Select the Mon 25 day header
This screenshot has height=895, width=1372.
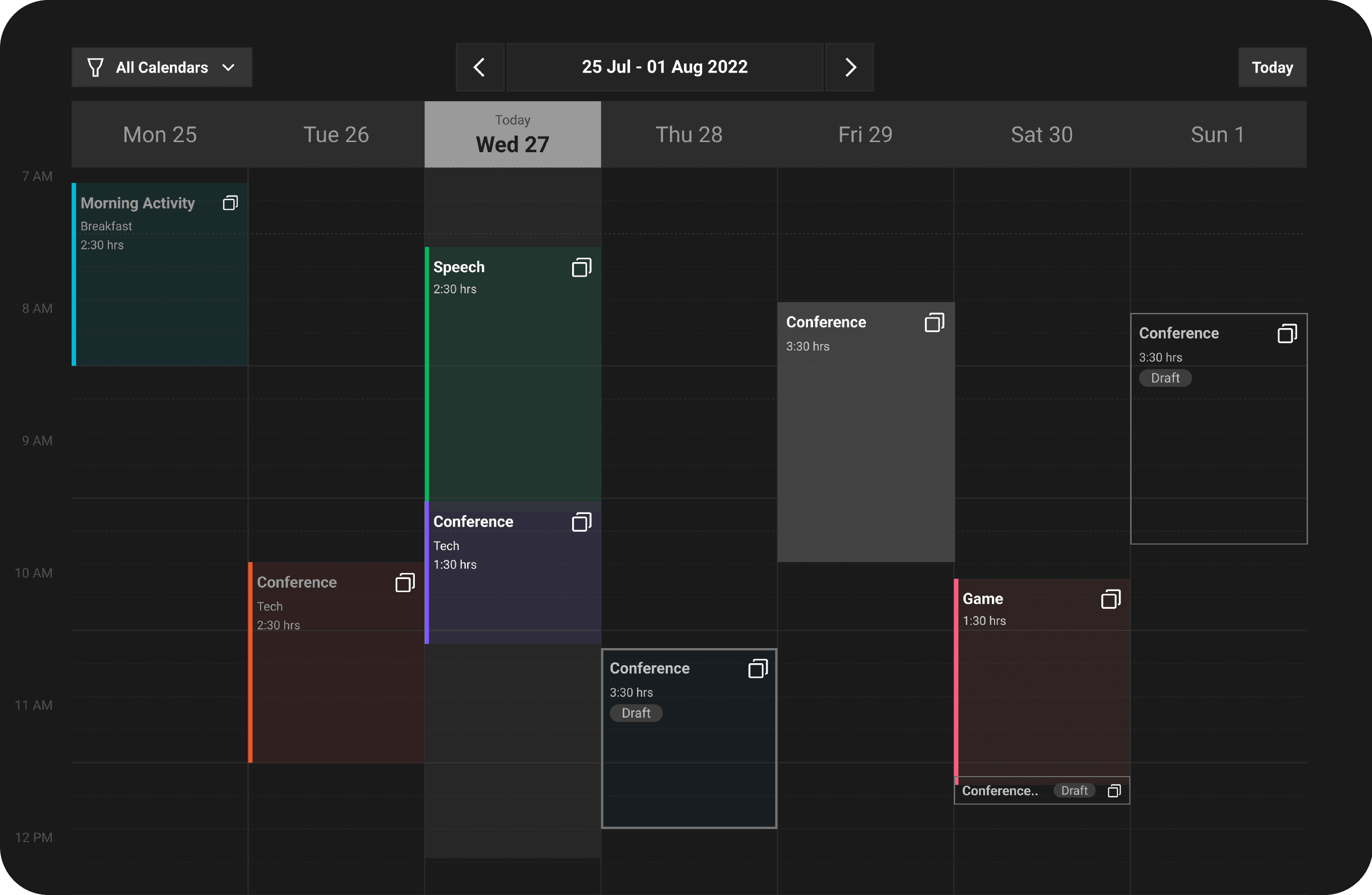(x=160, y=135)
